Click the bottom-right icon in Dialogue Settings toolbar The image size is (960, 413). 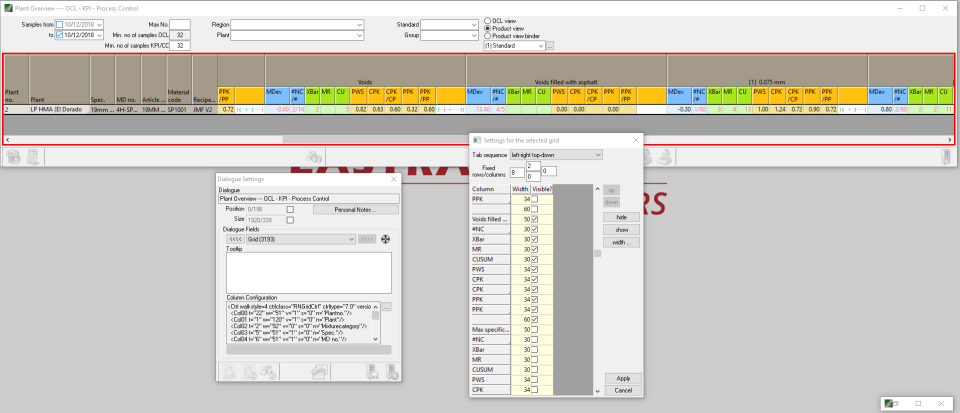click(x=393, y=371)
